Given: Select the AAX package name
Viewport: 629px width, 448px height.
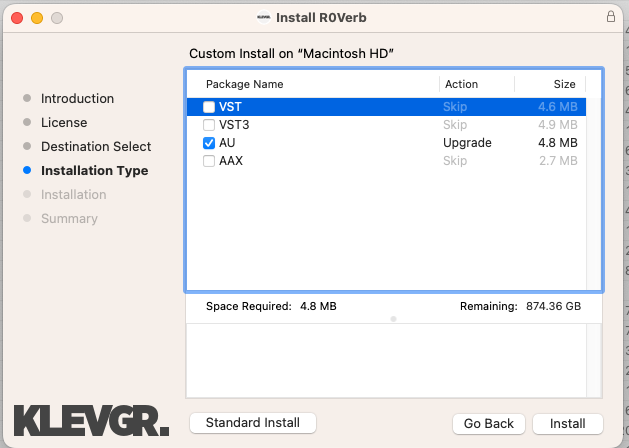Looking at the screenshot, I should pos(231,161).
